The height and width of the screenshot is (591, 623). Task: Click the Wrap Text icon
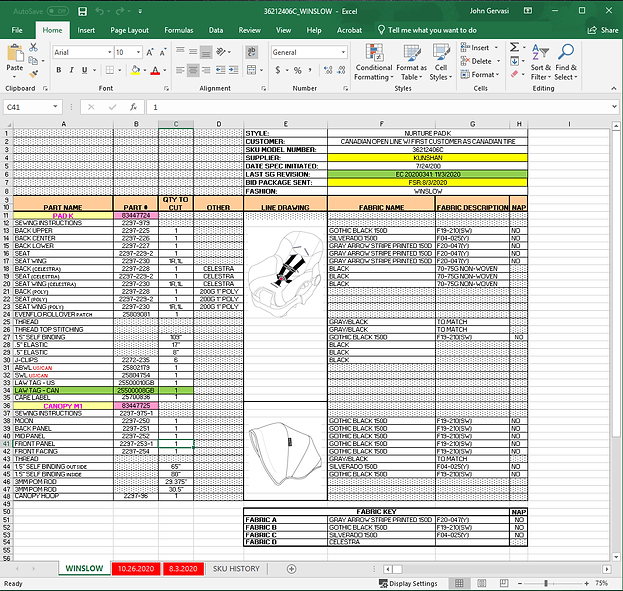click(252, 52)
